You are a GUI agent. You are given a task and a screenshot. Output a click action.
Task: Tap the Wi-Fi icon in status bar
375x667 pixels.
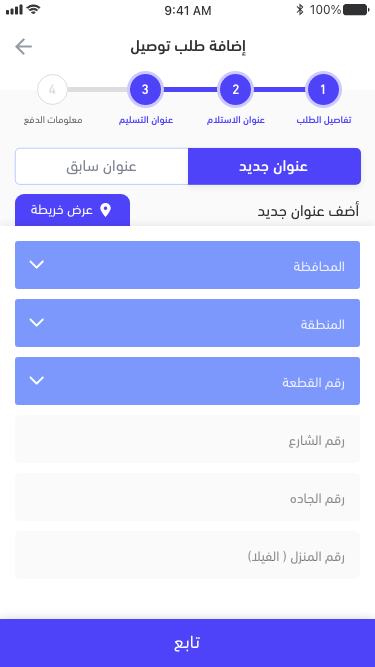point(34,9)
